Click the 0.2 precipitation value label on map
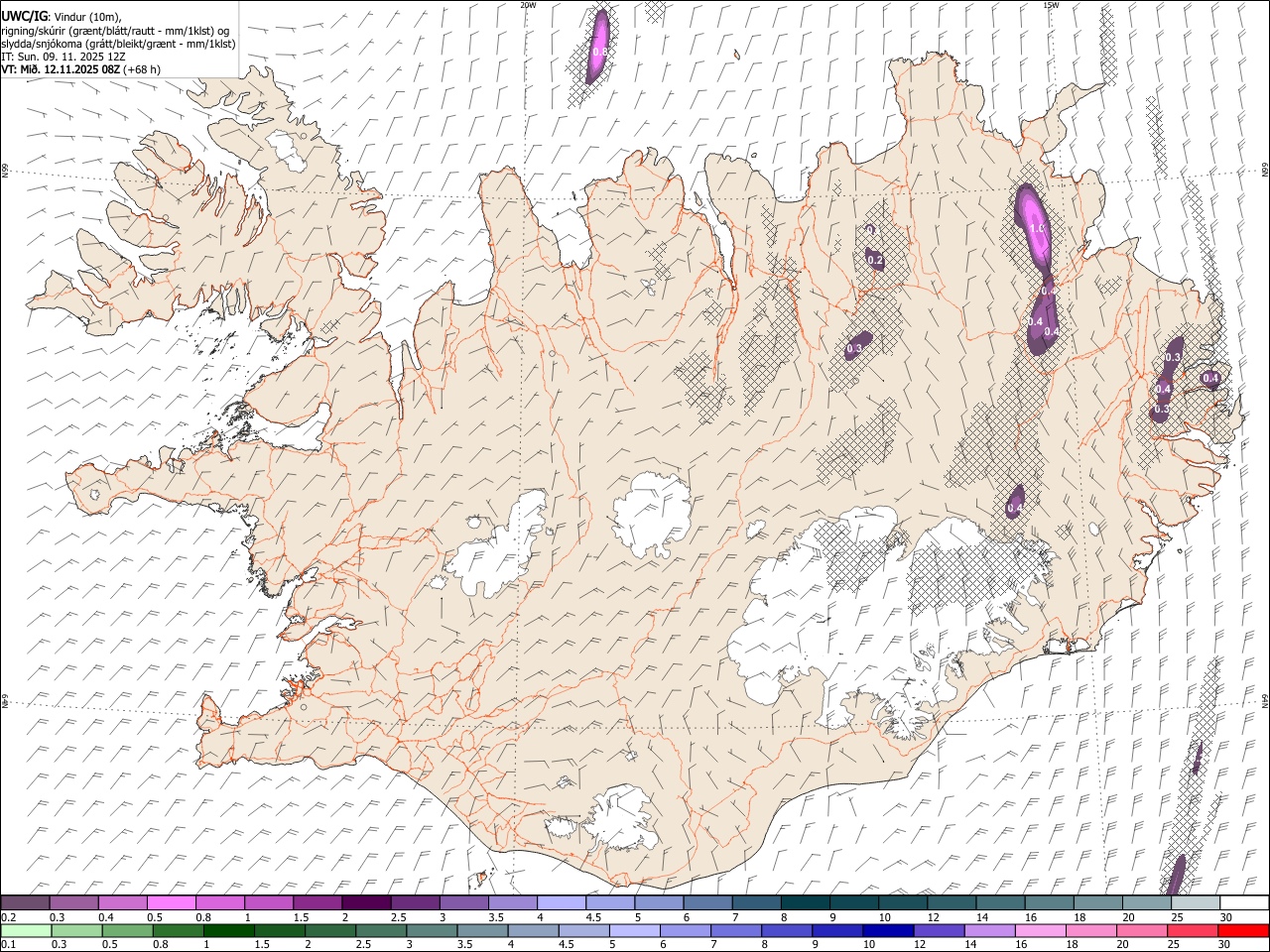The image size is (1270, 952). point(875,260)
